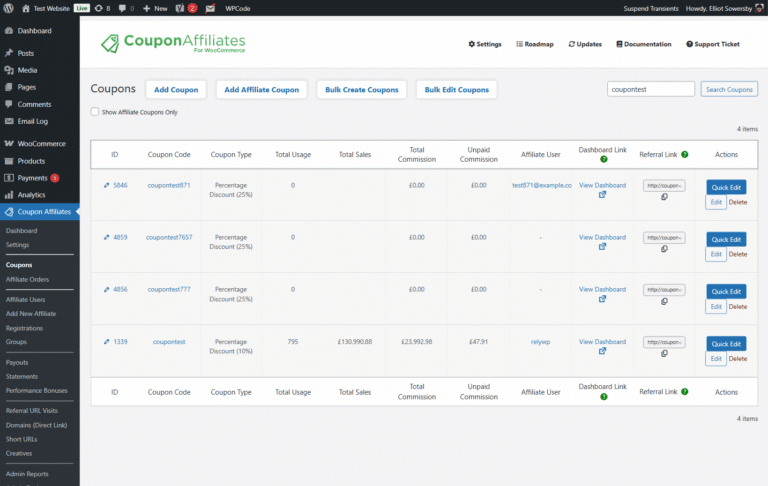
Task: Click the CouponAffiliates logo
Action: click(173, 43)
